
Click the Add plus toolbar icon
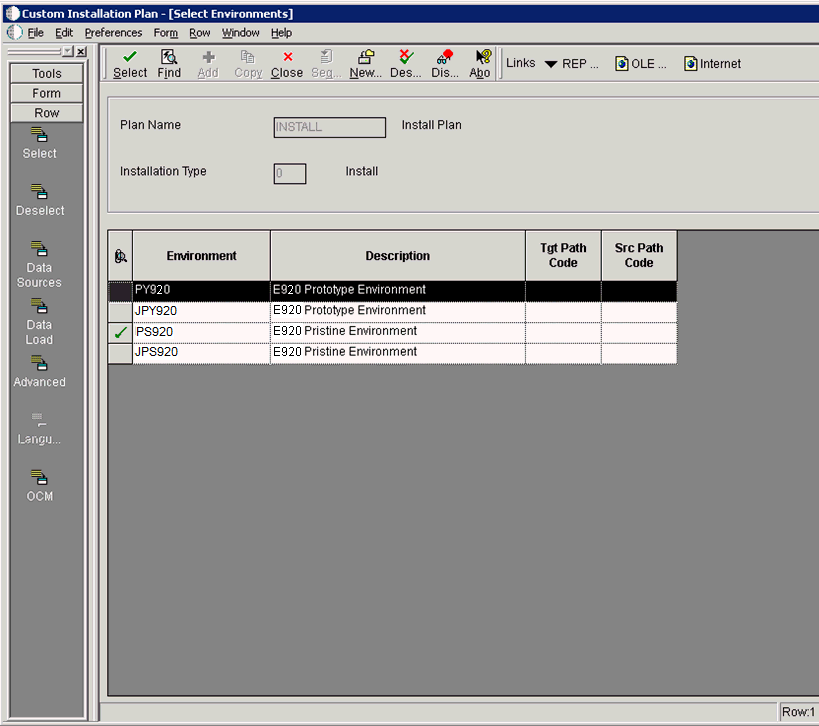point(208,57)
